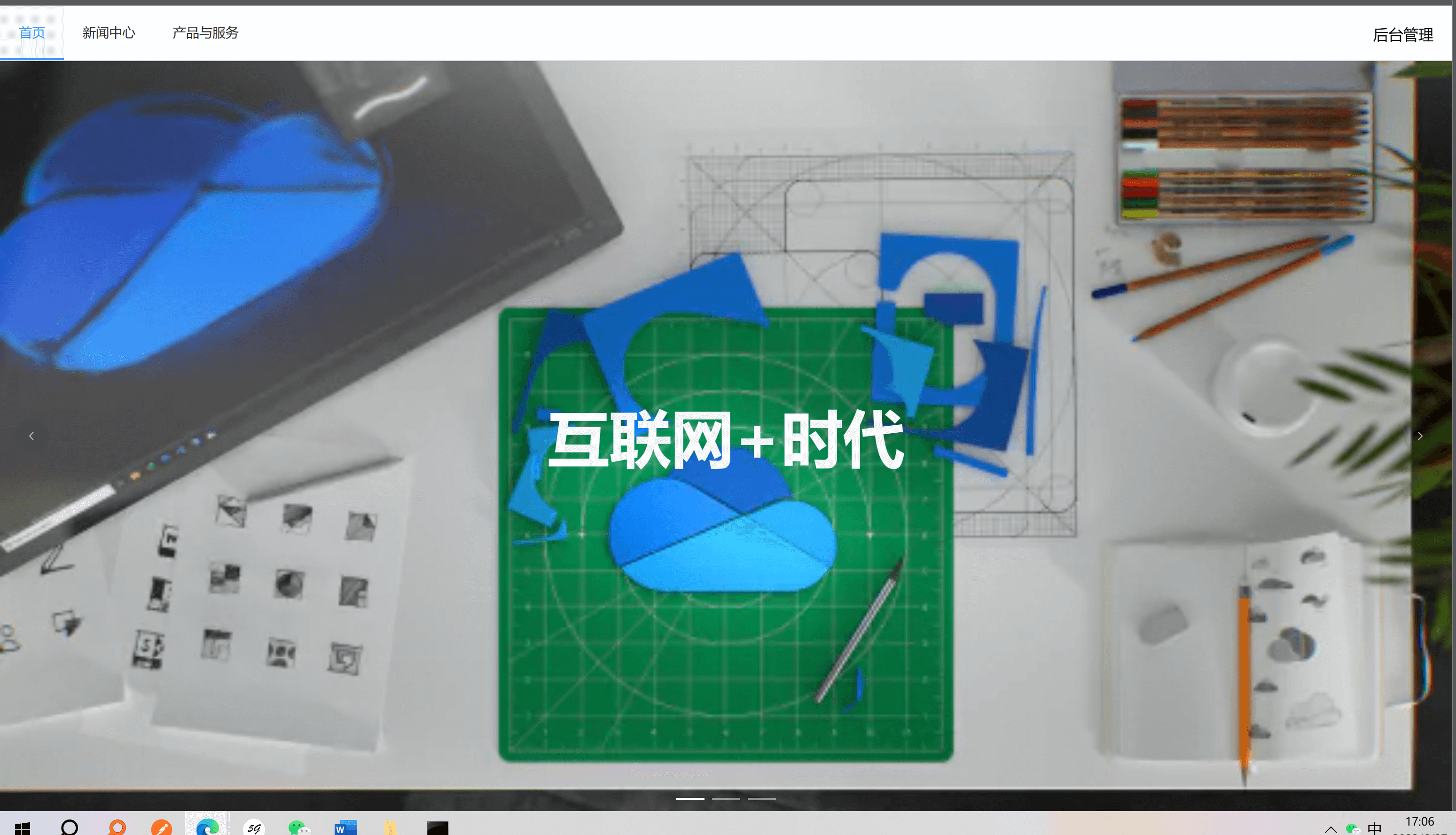Open the 5G app taskbar icon
Image resolution: width=1456 pixels, height=835 pixels.
(253, 827)
